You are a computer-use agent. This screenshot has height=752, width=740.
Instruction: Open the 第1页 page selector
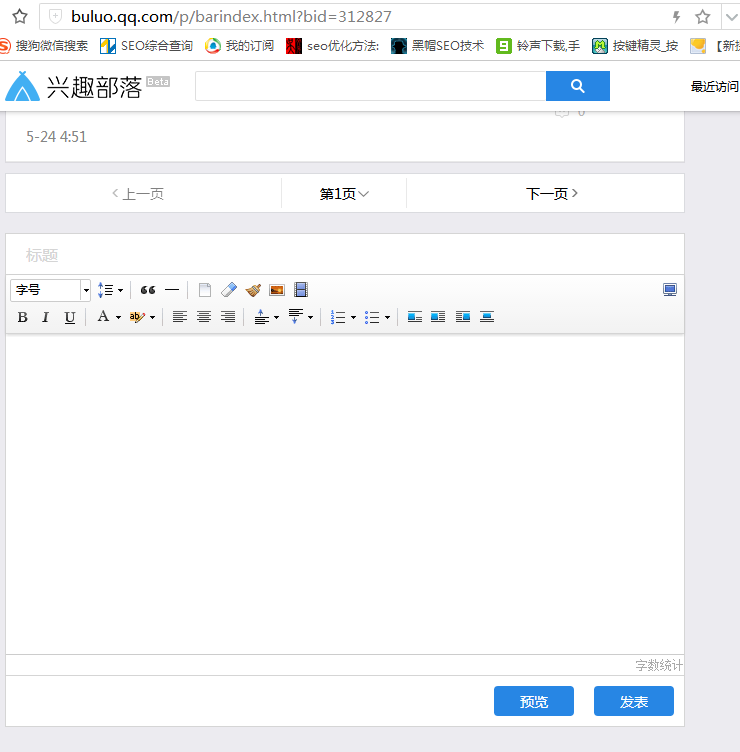344,194
